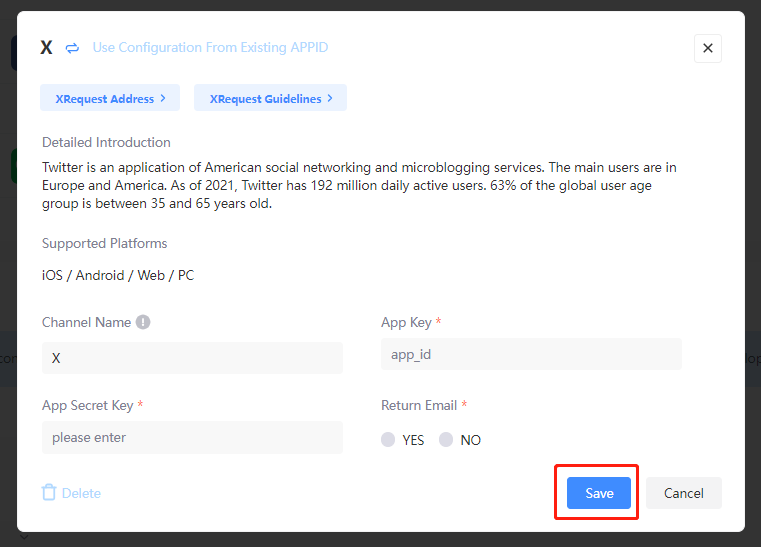Click the iOS / Android / Web / PC text

118,275
